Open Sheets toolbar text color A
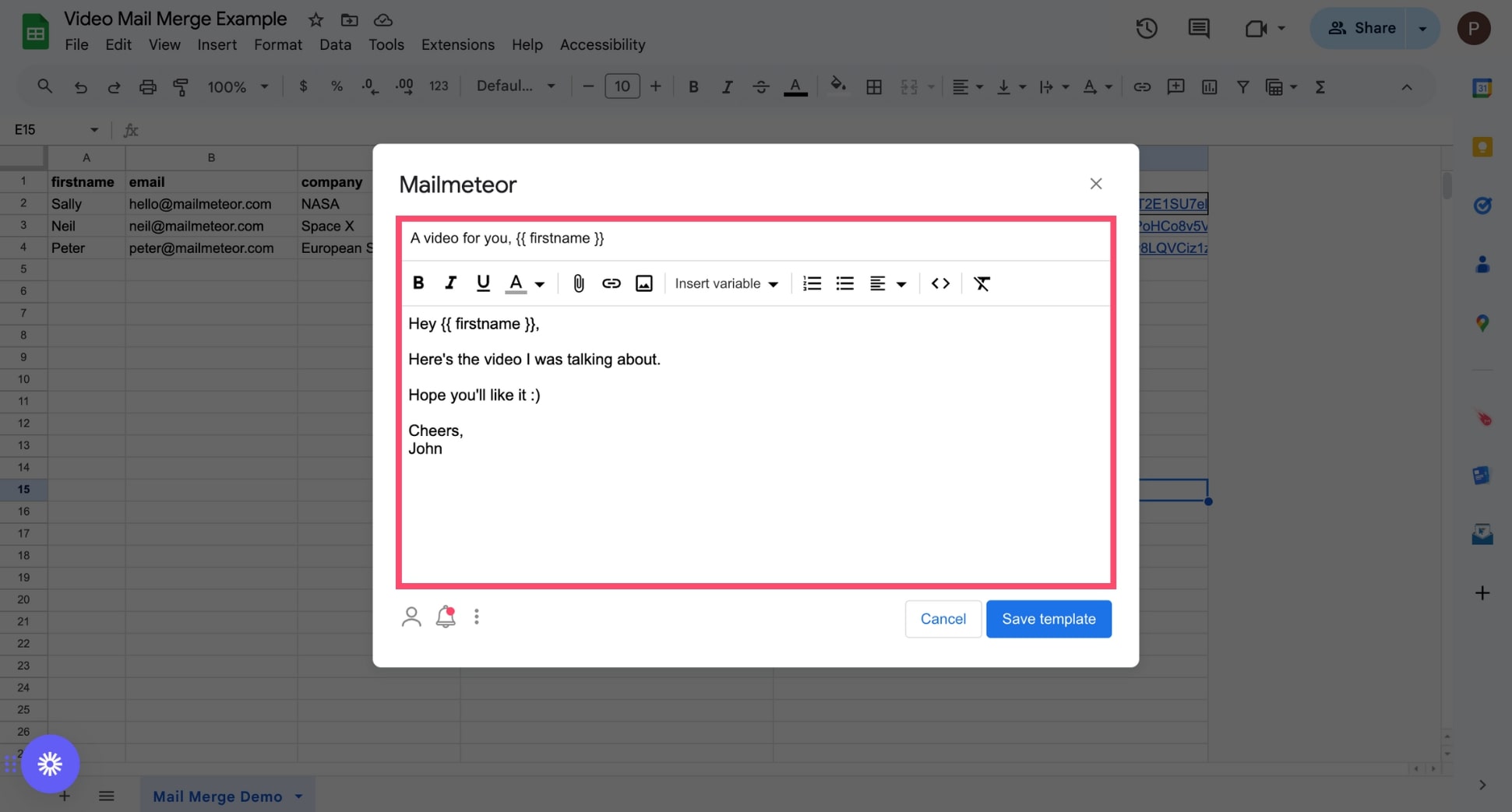 (x=795, y=87)
